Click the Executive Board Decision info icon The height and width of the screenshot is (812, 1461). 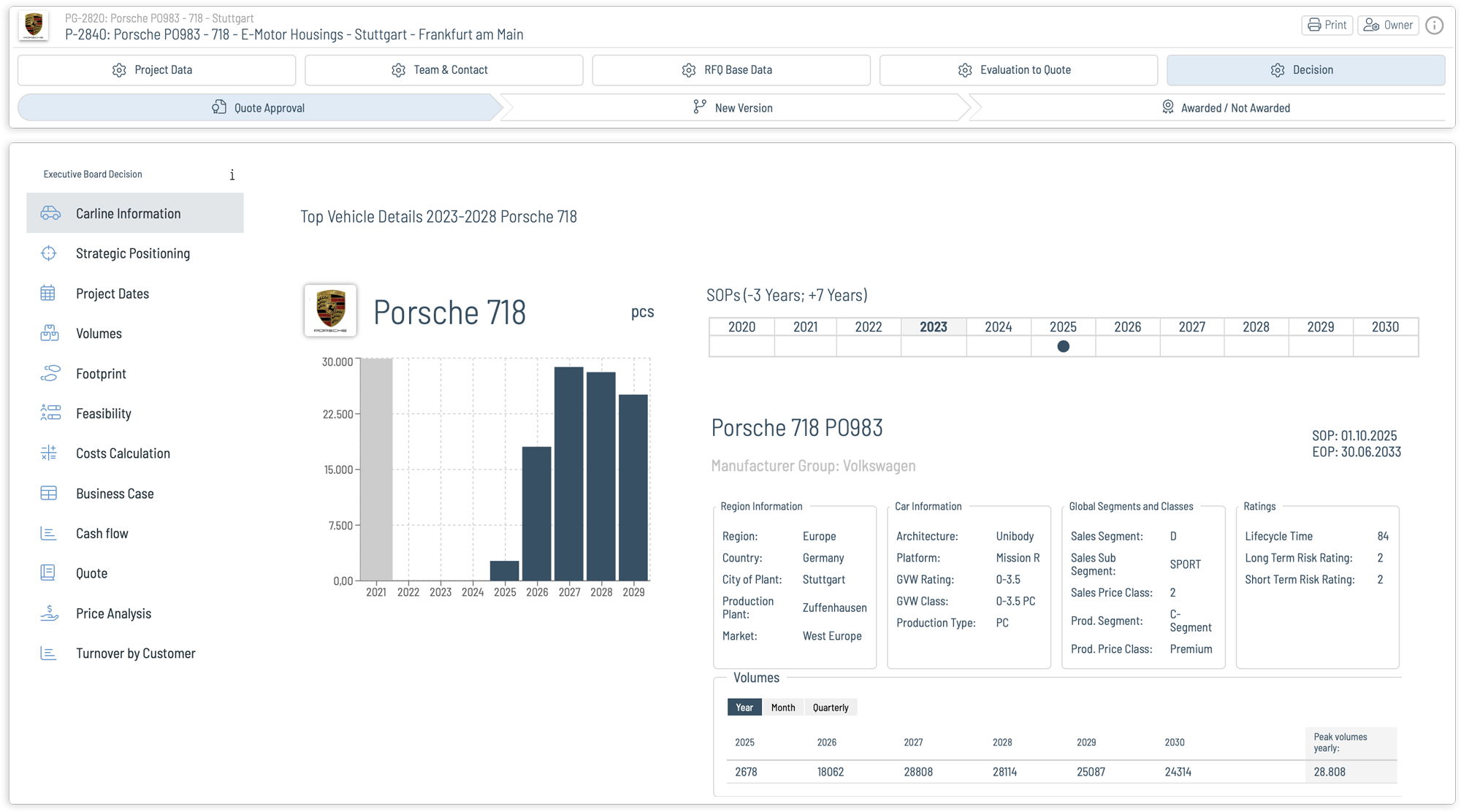232,175
